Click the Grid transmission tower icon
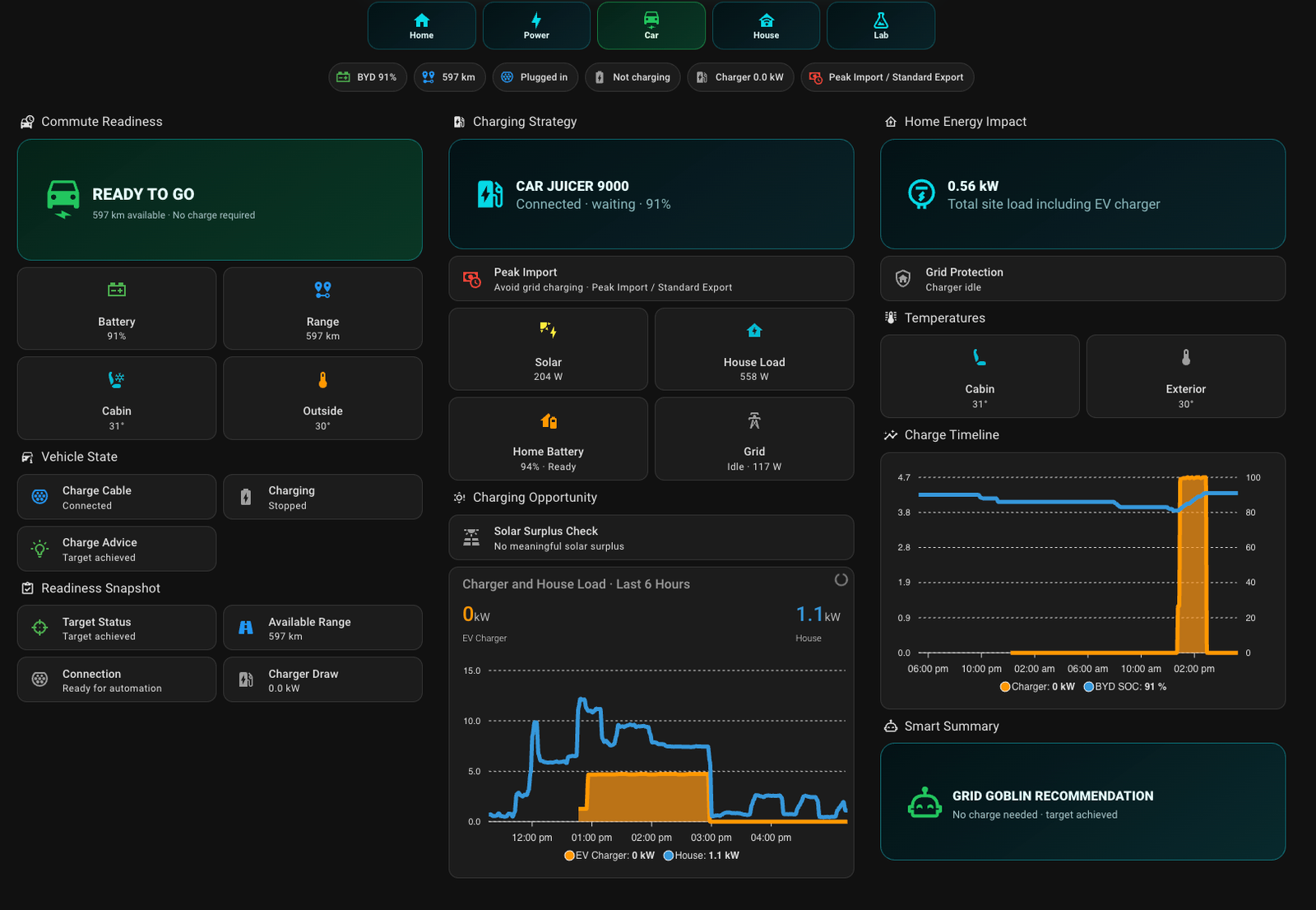This screenshot has height=910, width=1316. pos(754,420)
